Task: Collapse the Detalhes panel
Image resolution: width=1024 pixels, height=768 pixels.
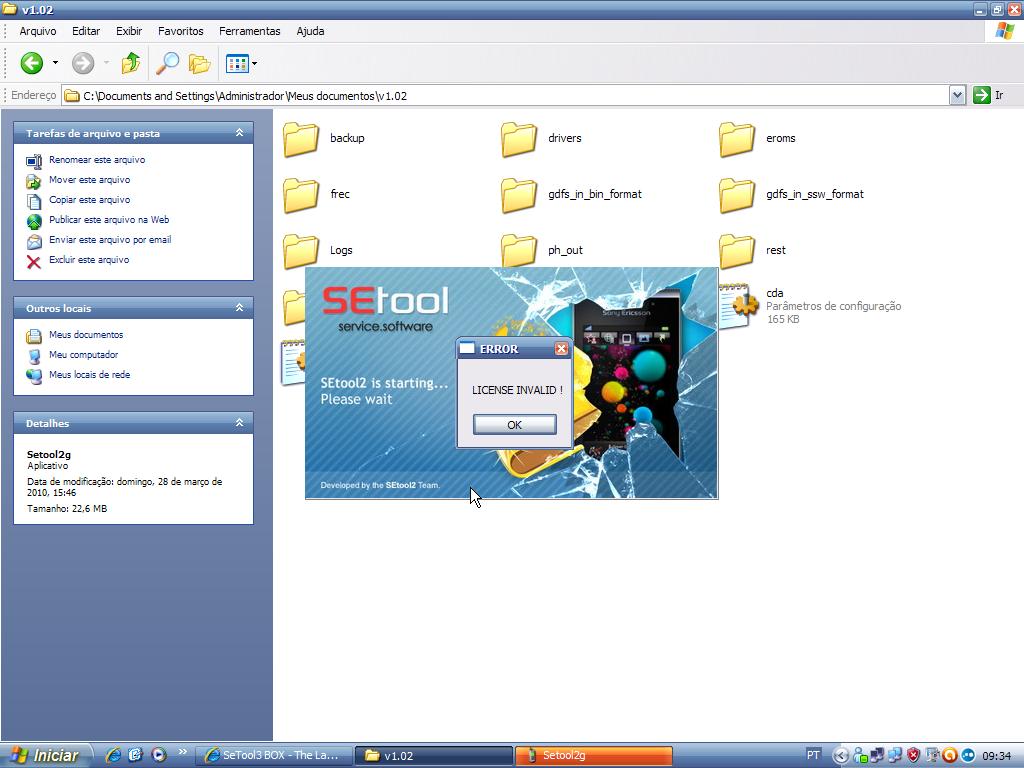Action: [240, 423]
